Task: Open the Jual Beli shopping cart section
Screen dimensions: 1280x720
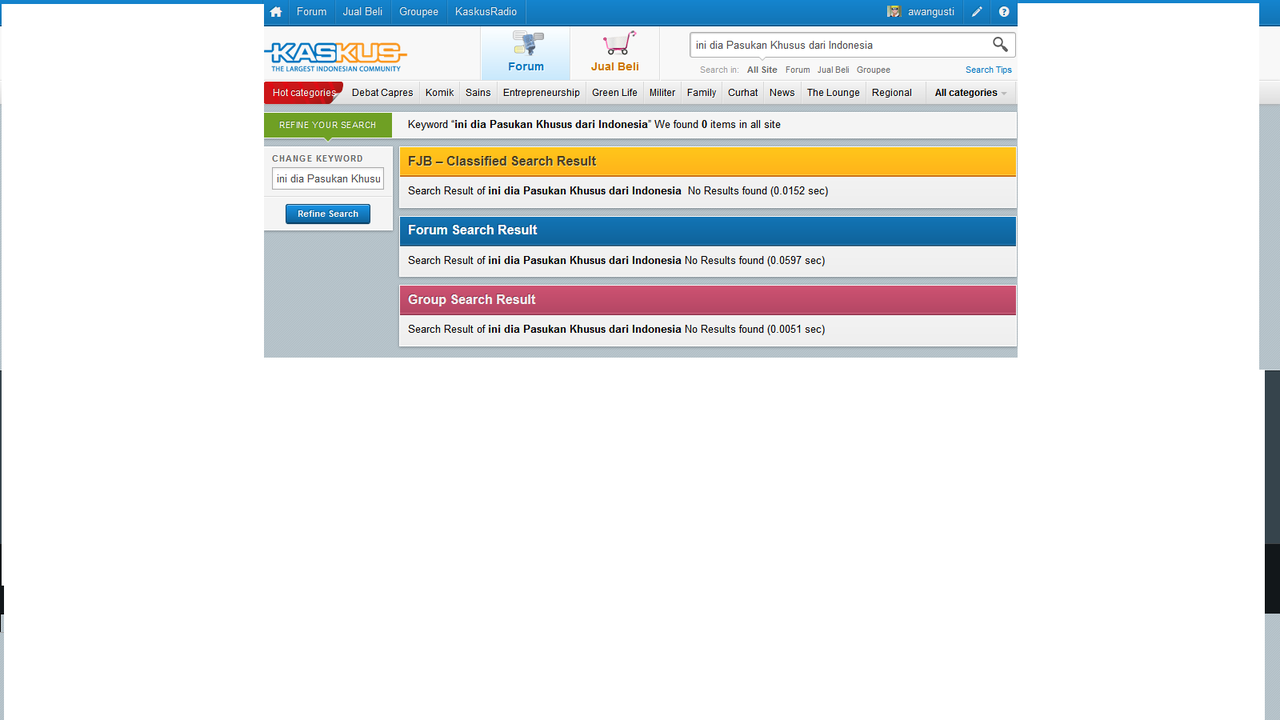Action: coord(615,53)
